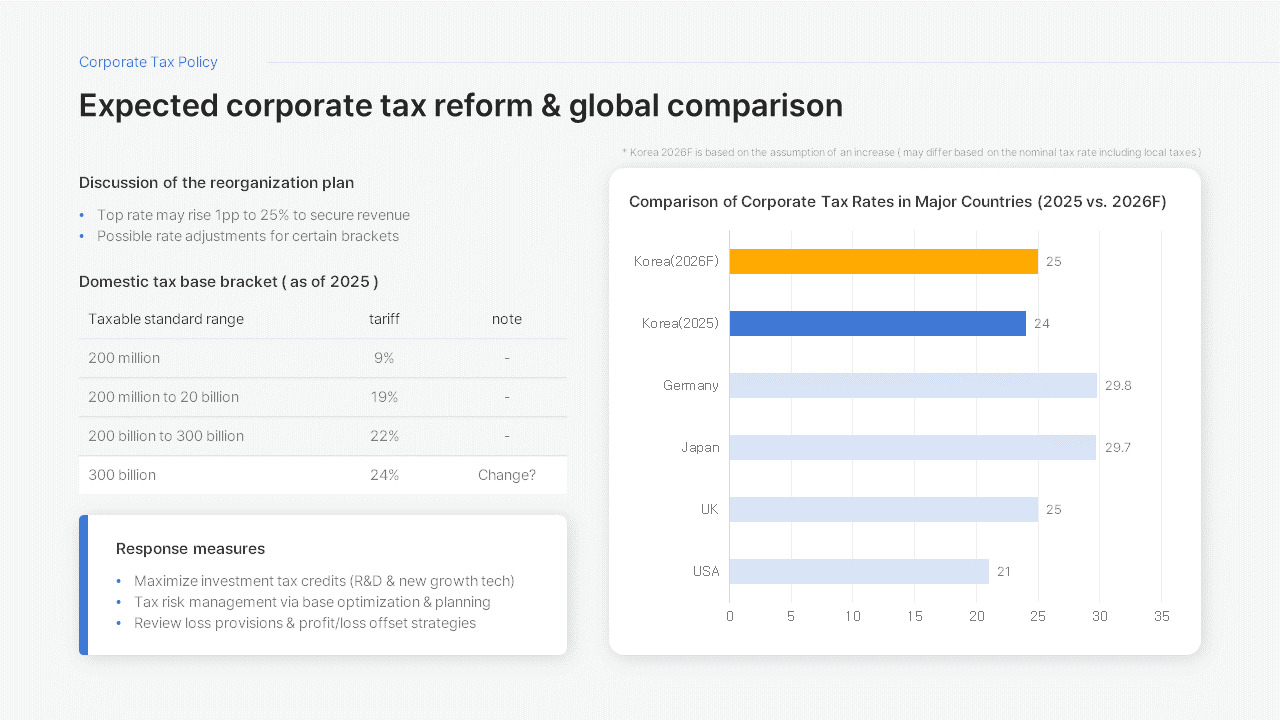The height and width of the screenshot is (720, 1280).
Task: Click the "22%" tariff cell
Action: (x=384, y=436)
